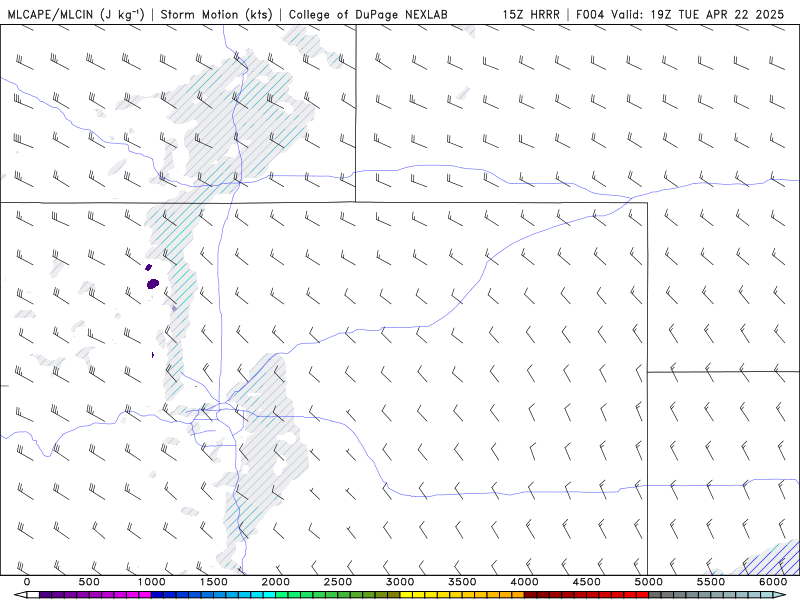Screen dimensions: 800x600
Task: Click the 3500 label on the color scale
Action: 462,582
